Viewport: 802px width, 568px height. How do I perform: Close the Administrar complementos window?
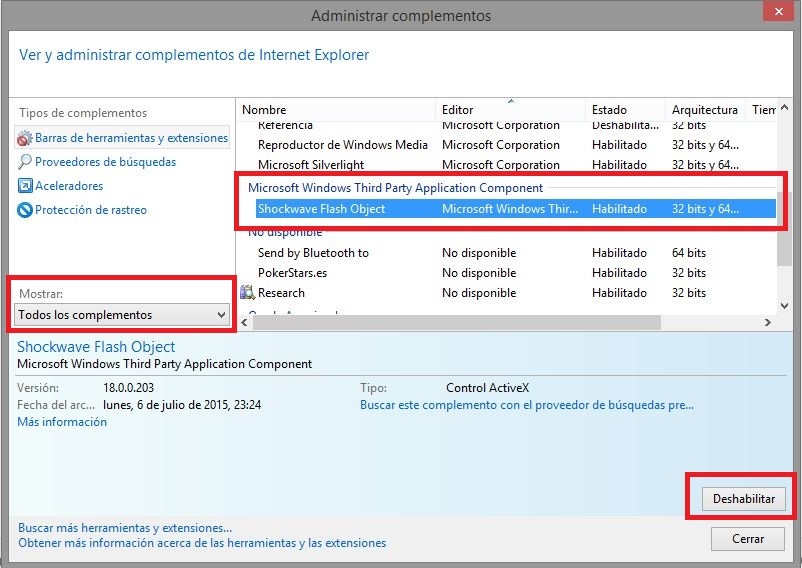coord(778,11)
